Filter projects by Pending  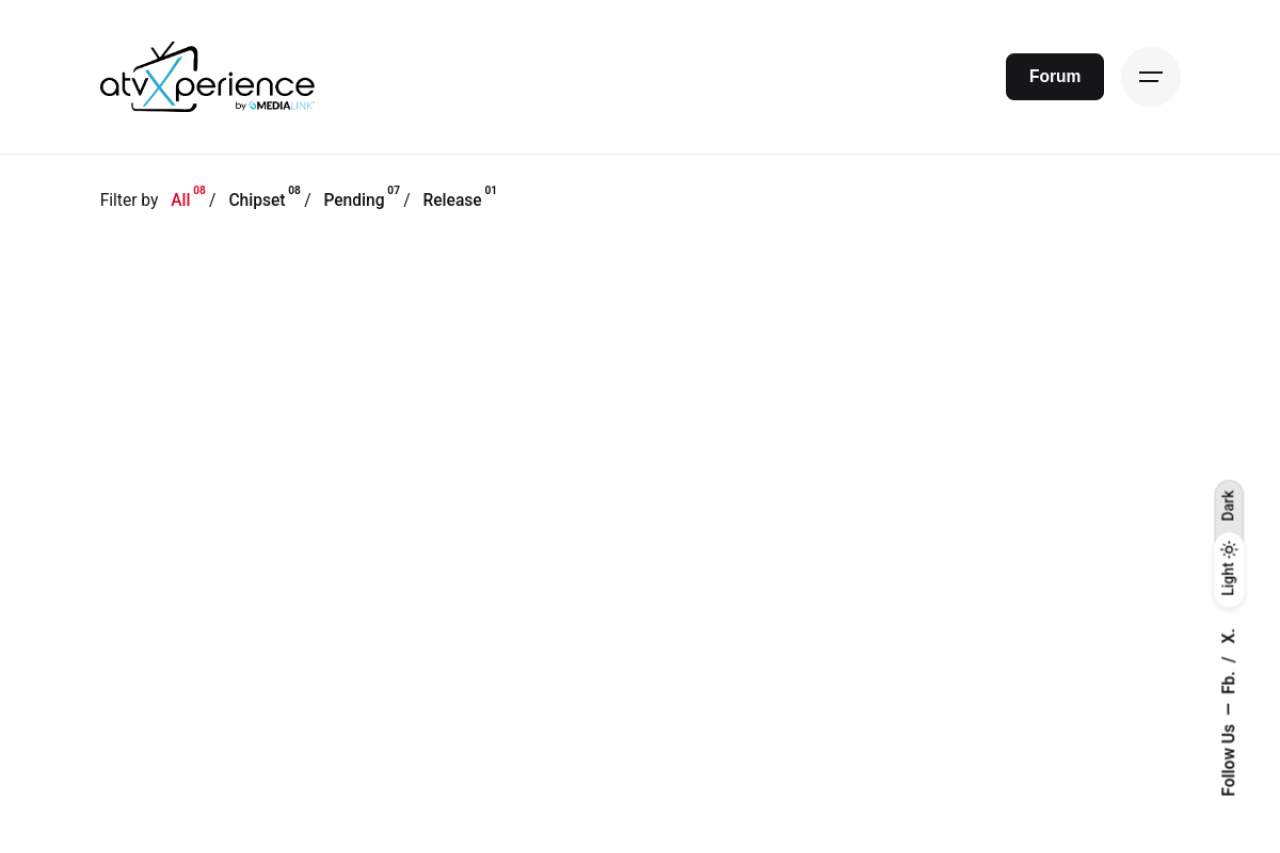(x=354, y=200)
